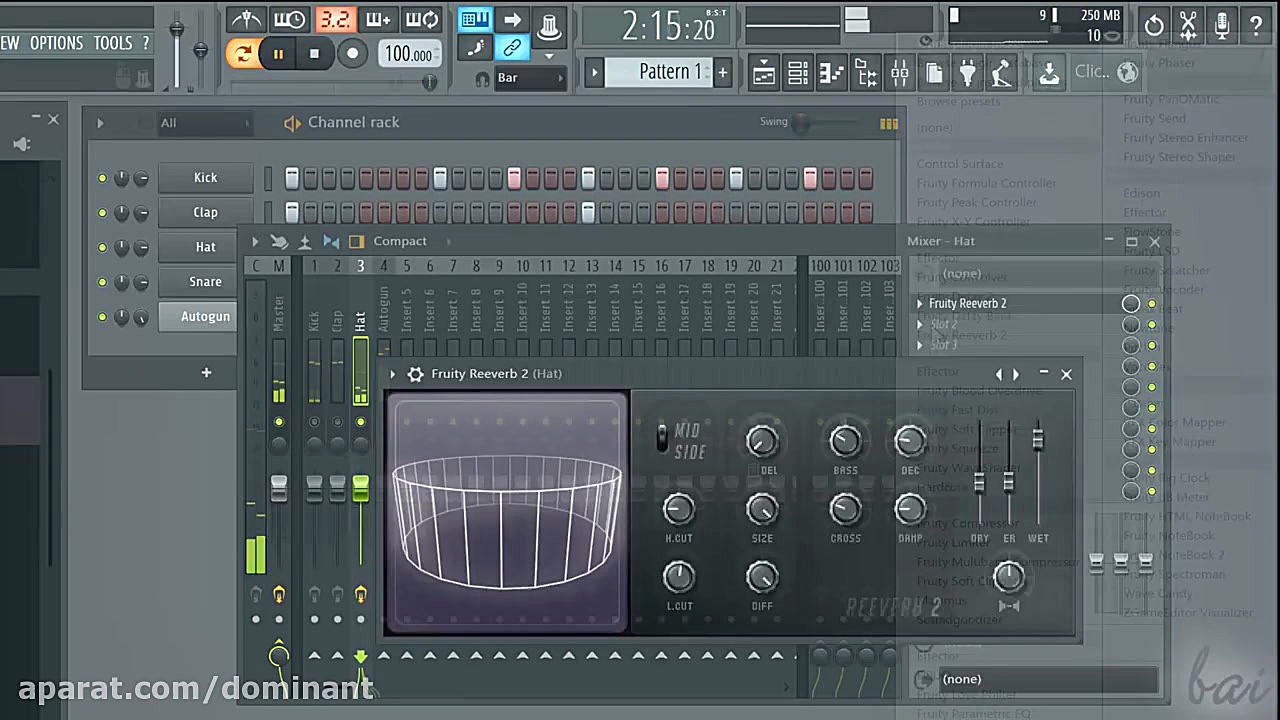
Task: Switch to song mode arrow icon
Action: point(512,20)
